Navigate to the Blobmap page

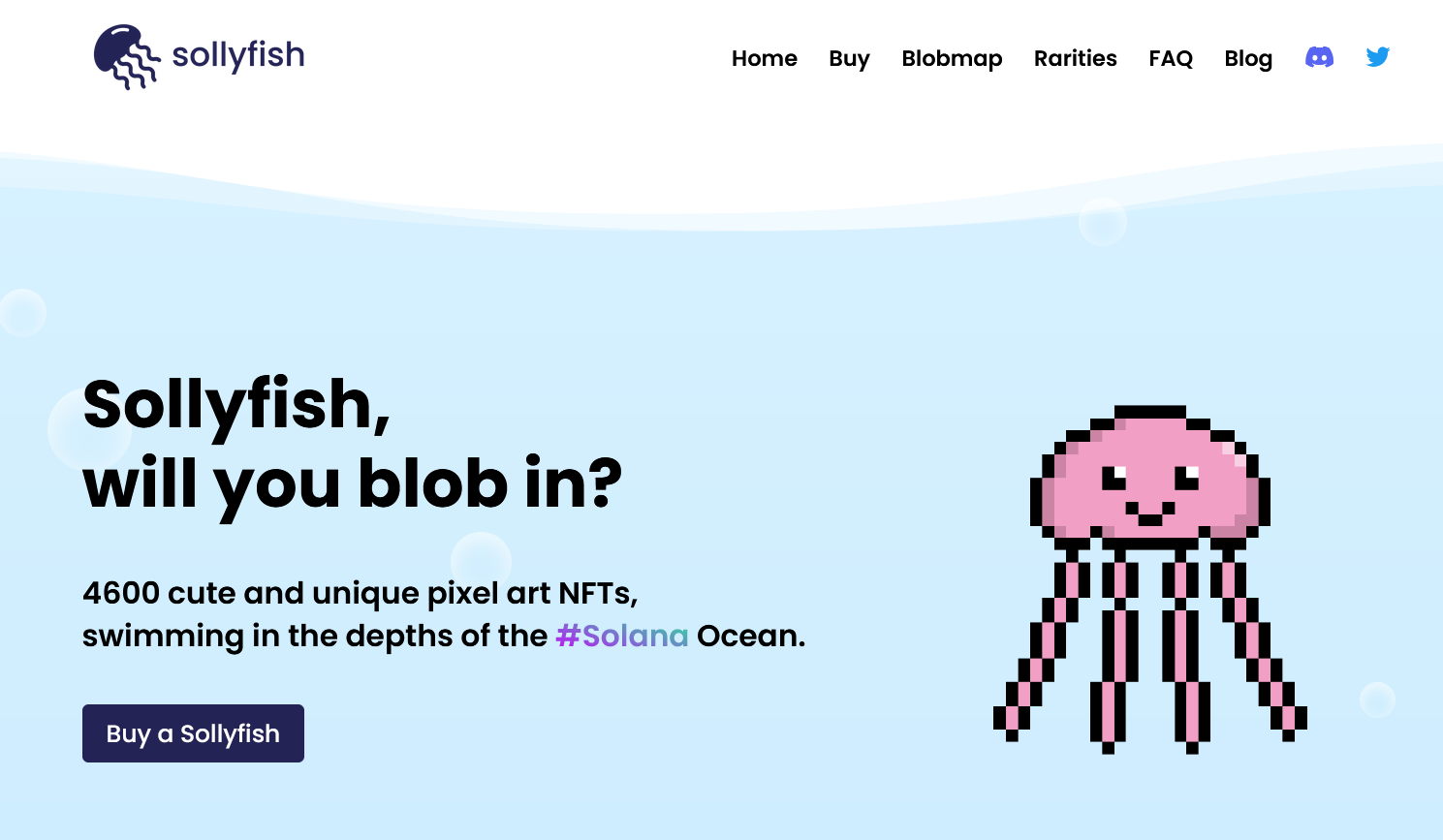(952, 58)
